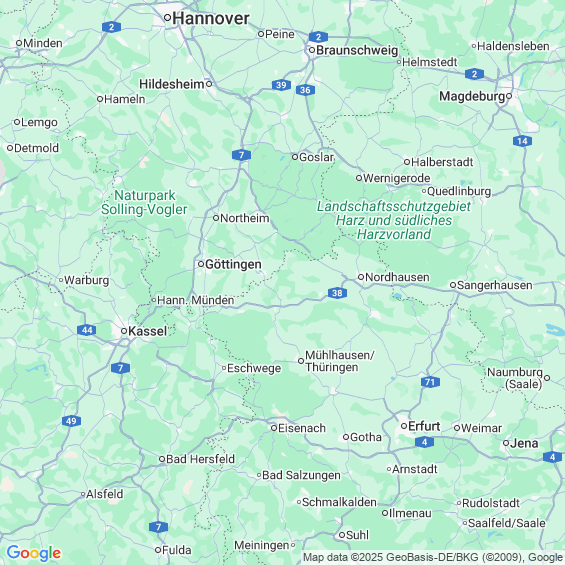Click the A49 highway shield southwest of Kassel

point(71,421)
